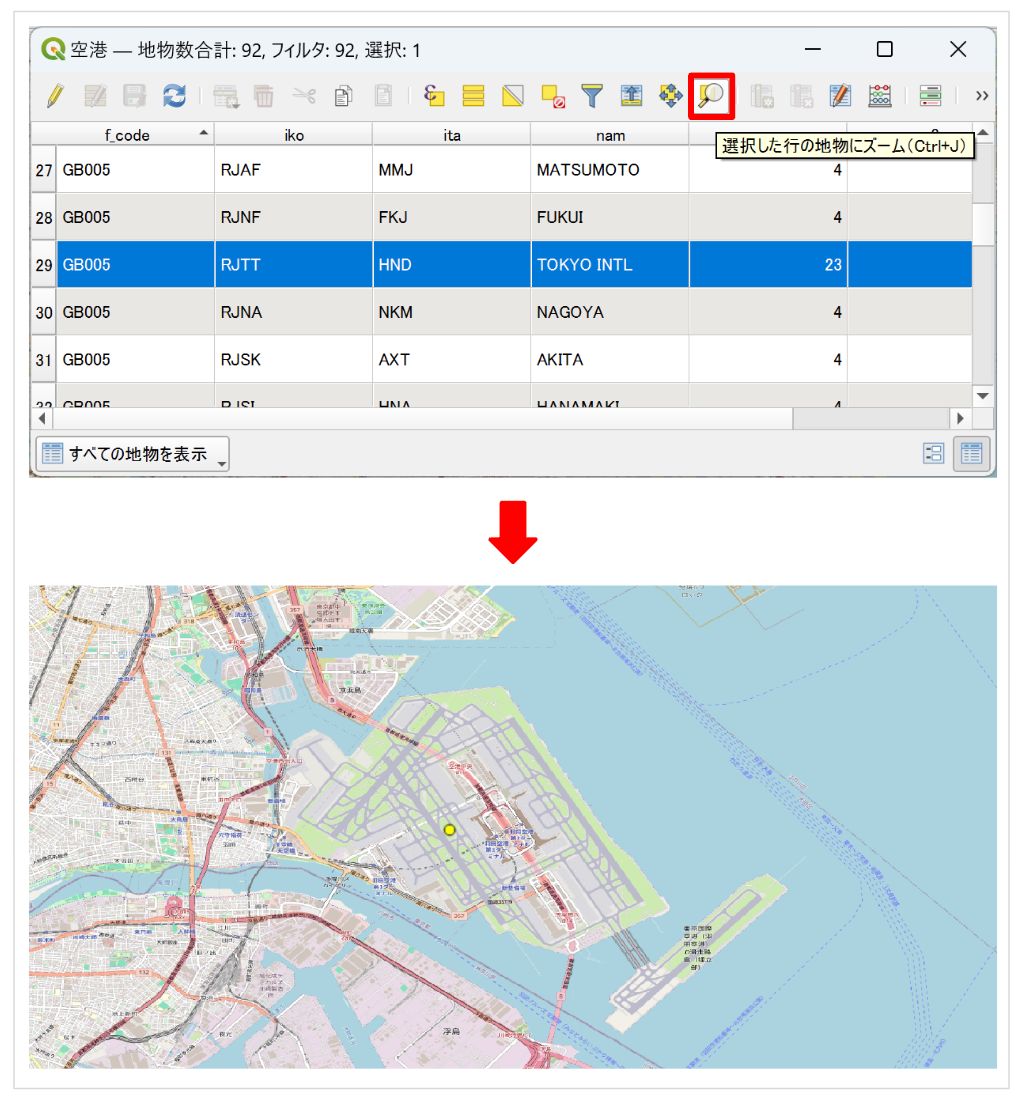This screenshot has width=1024, height=1102.
Task: Click the deselect all features icon
Action: pyautogui.click(x=553, y=96)
